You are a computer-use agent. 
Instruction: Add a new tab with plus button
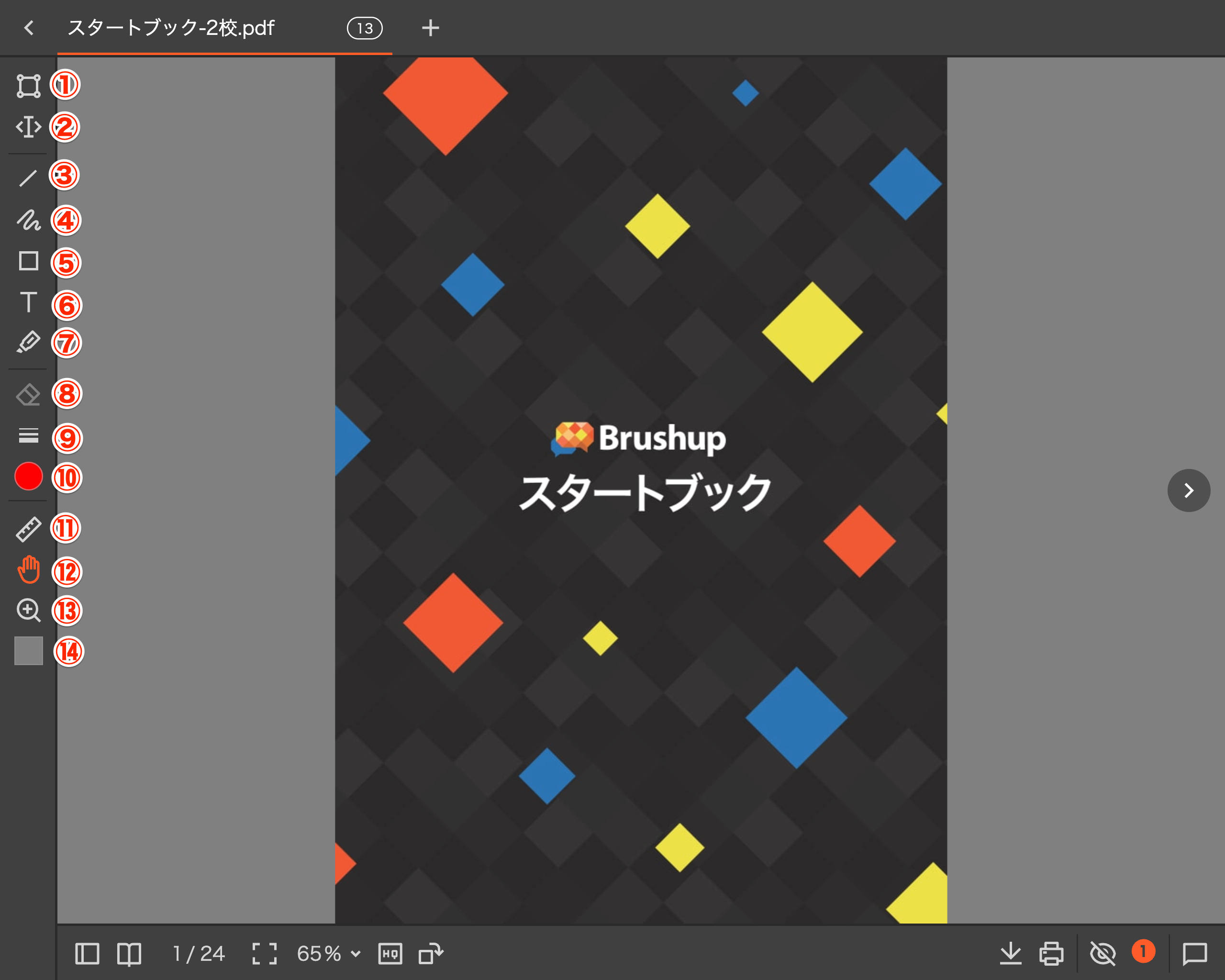[431, 28]
